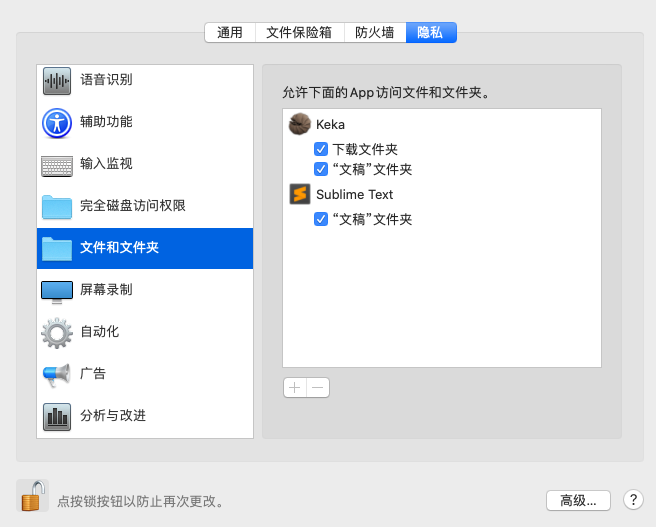Click the Sublime Text app name
Viewport: 656px width, 527px height.
coord(355,194)
